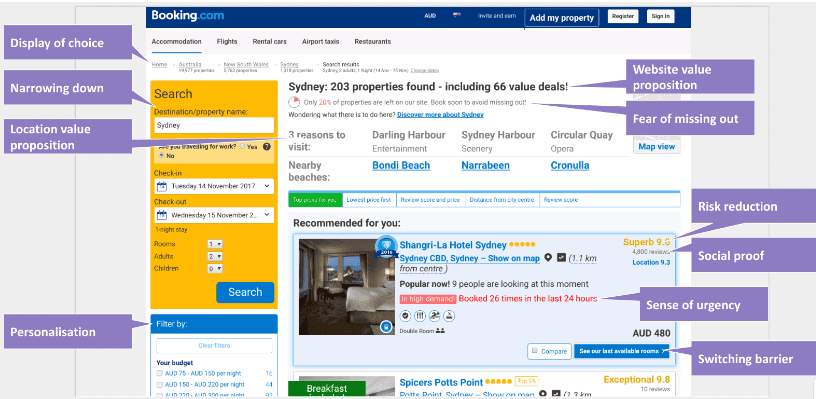Click the restaurant fork-and-knife facility icon
This screenshot has height=399, width=816.
(x=420, y=315)
